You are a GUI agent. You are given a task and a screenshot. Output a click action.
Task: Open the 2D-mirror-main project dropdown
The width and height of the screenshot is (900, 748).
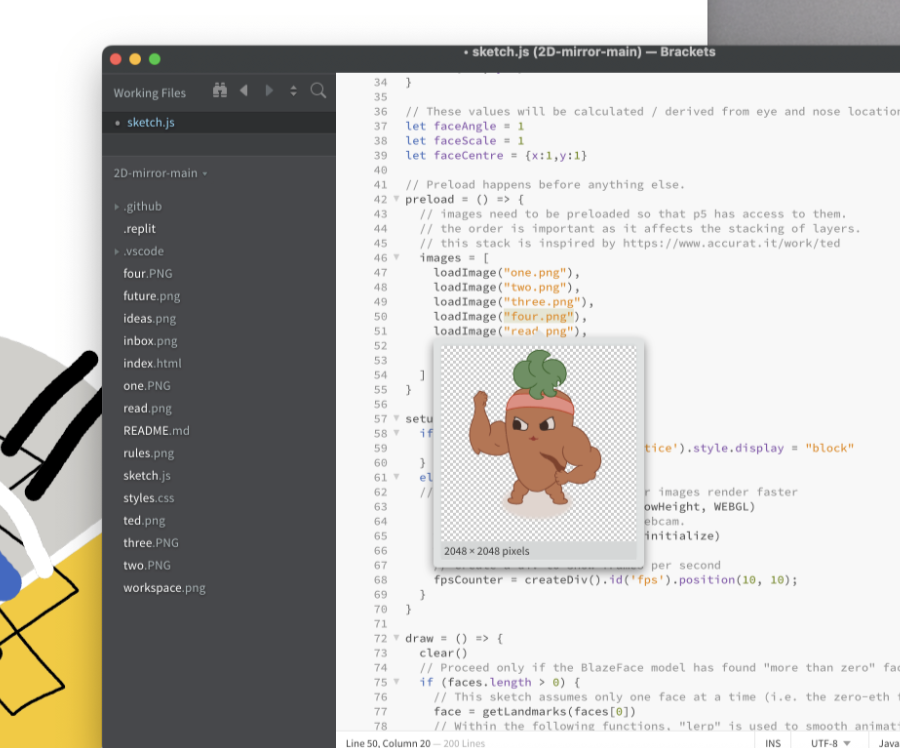160,173
